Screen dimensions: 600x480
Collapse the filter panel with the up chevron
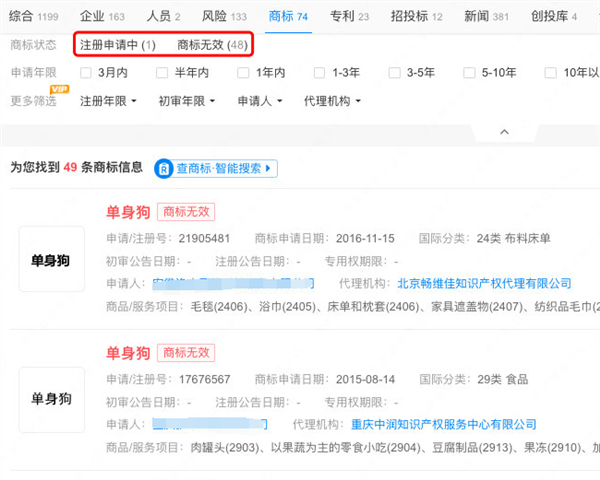click(x=504, y=131)
